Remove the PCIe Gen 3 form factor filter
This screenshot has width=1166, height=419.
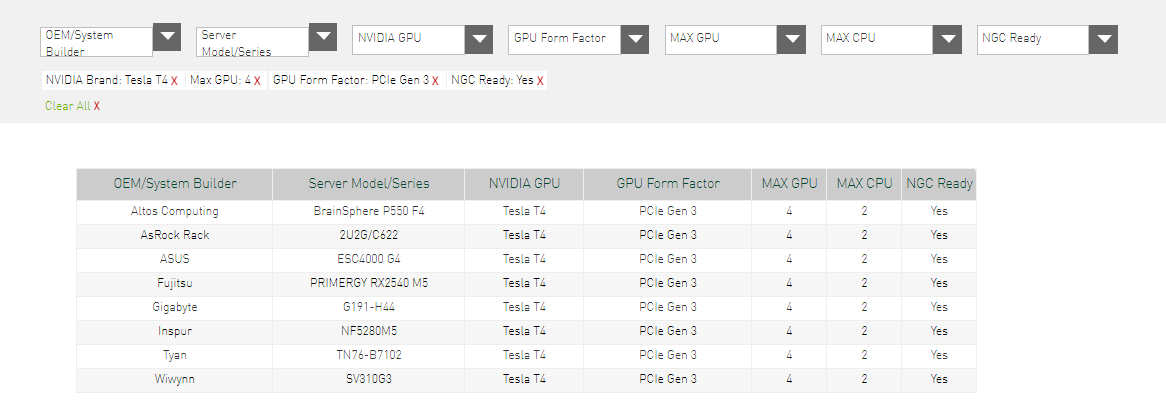[x=435, y=81]
